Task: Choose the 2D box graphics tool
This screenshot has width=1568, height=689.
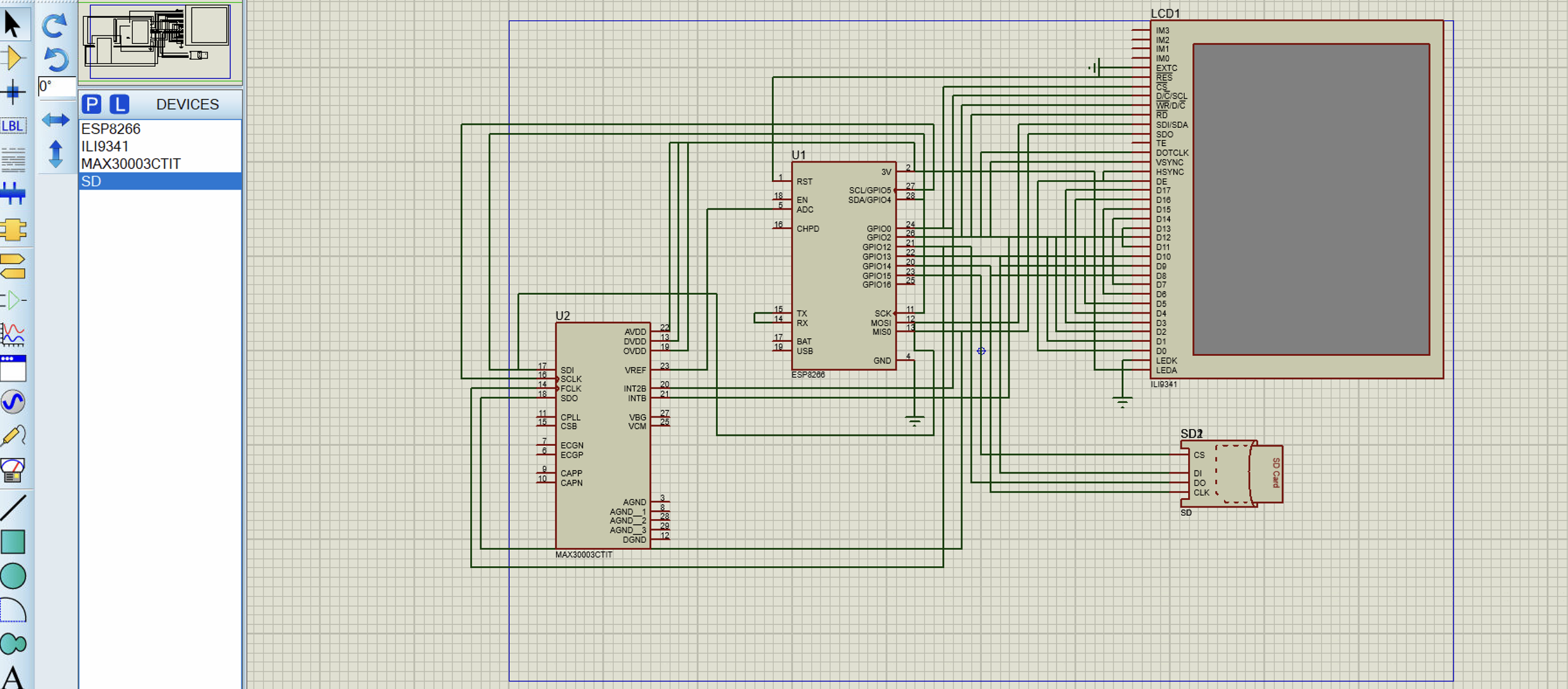Action: tap(13, 542)
